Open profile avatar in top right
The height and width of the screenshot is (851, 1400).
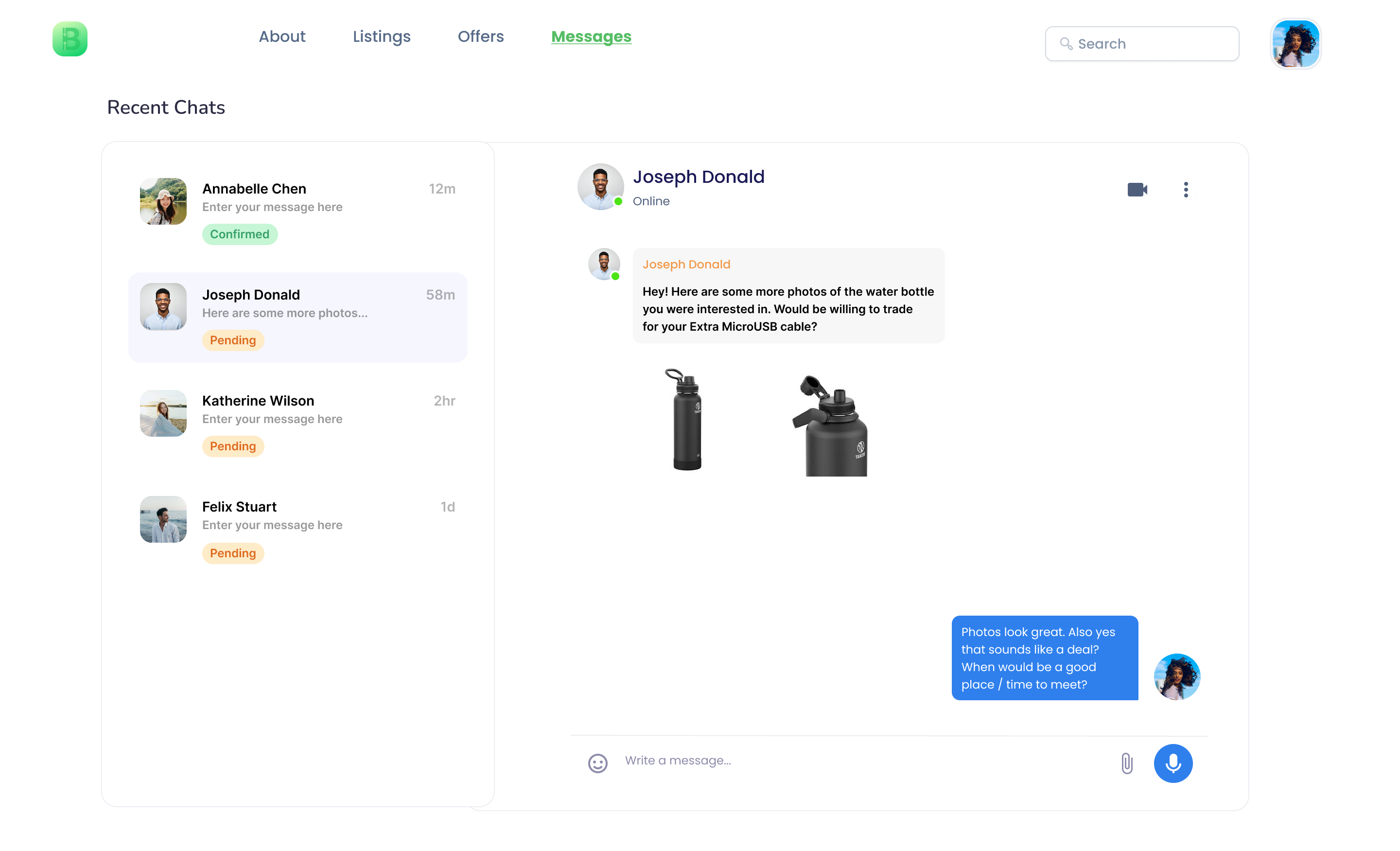[x=1295, y=44]
